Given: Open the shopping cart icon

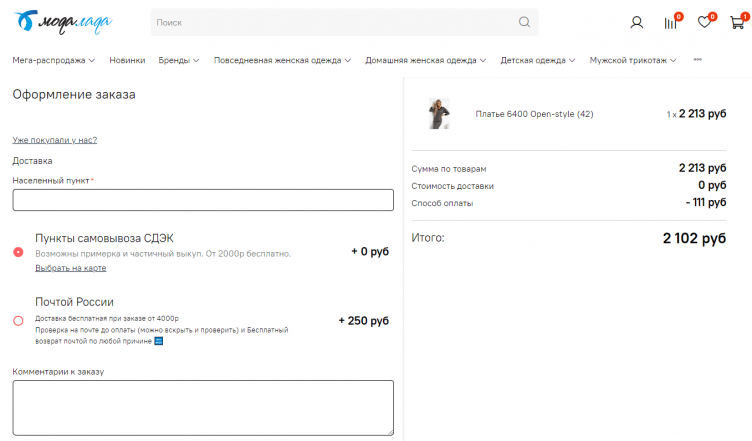Looking at the screenshot, I should coord(737,23).
